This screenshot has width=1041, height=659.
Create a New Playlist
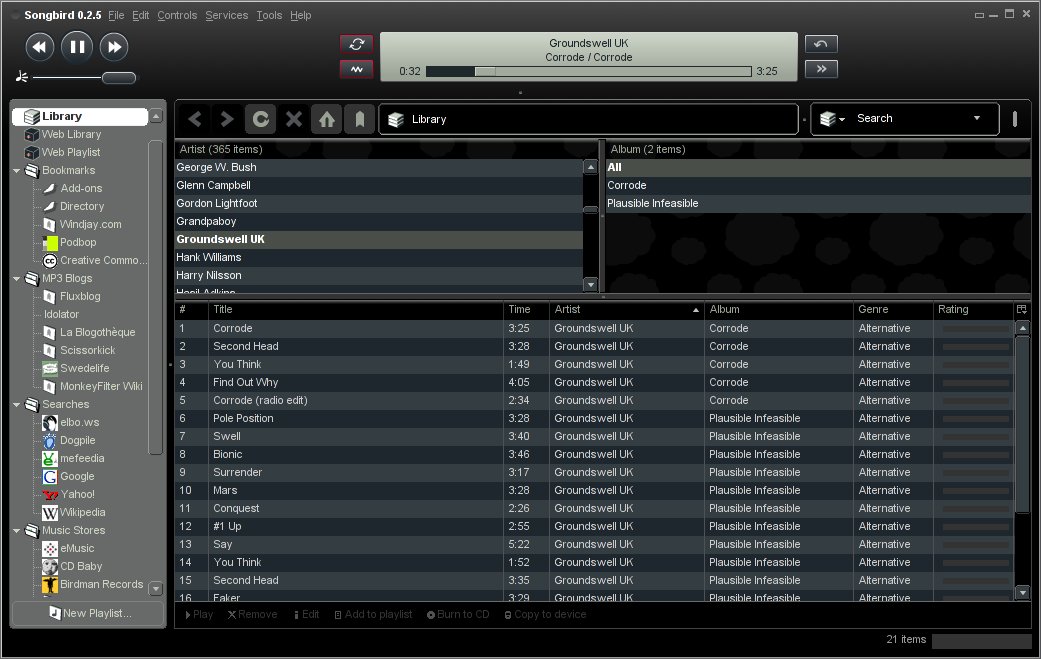tap(88, 613)
